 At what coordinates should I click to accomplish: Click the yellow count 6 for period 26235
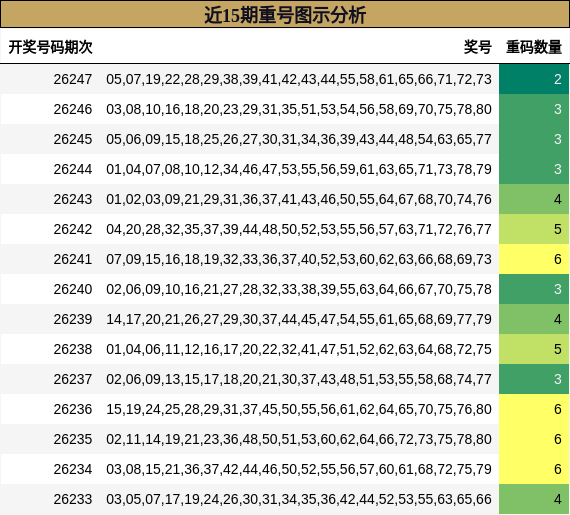coord(534,439)
